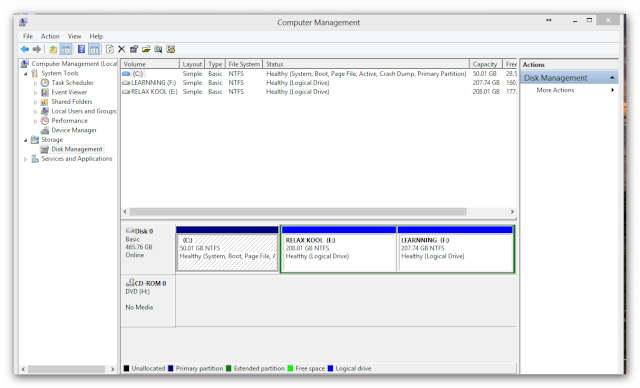
Task: Open the File menu
Action: point(28,36)
